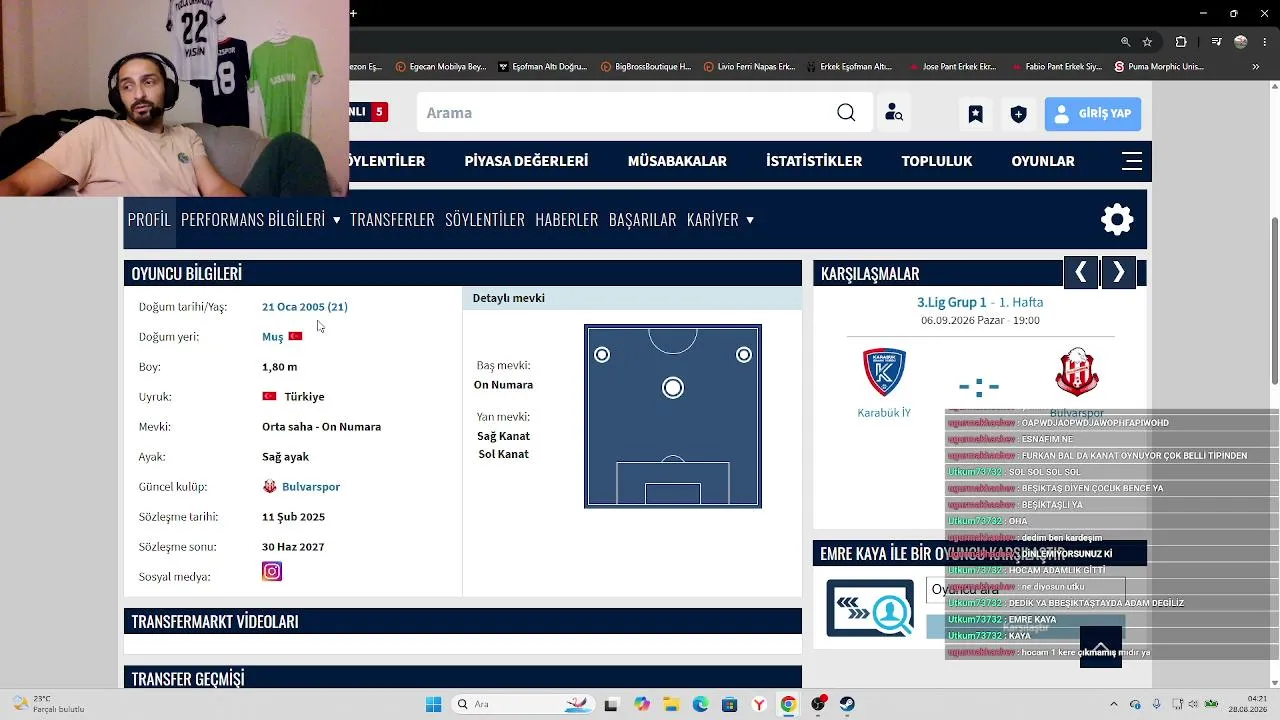1280x720 pixels.
Task: Open Chrome profile avatar
Action: tap(1241, 42)
